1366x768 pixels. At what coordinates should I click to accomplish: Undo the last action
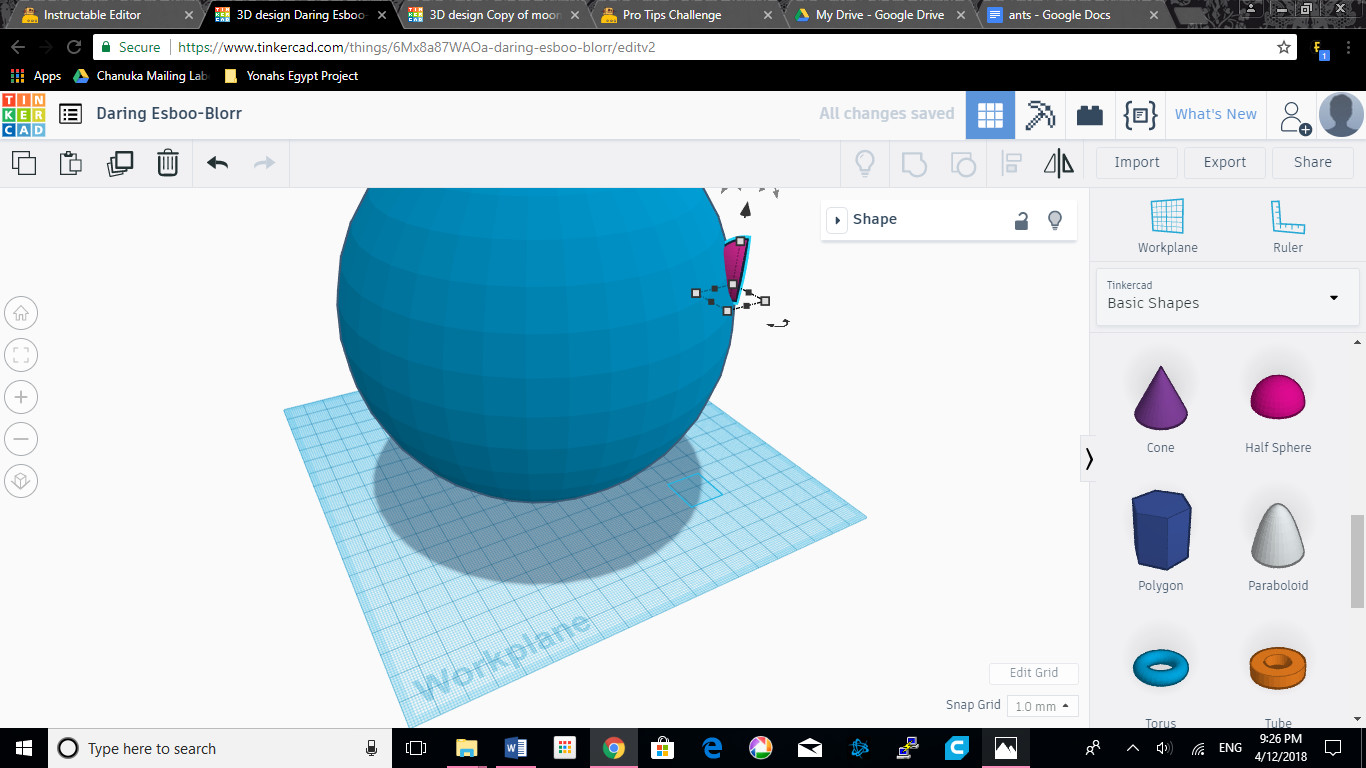coord(217,163)
